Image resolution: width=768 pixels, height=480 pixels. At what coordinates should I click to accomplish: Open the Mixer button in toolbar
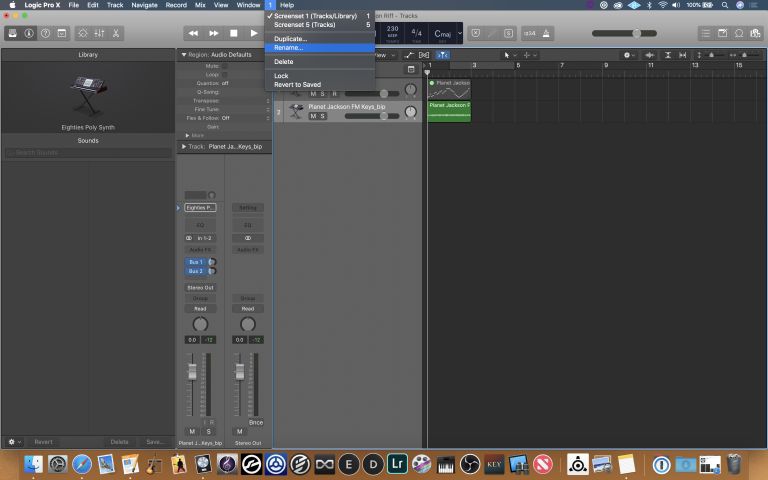(x=99, y=33)
